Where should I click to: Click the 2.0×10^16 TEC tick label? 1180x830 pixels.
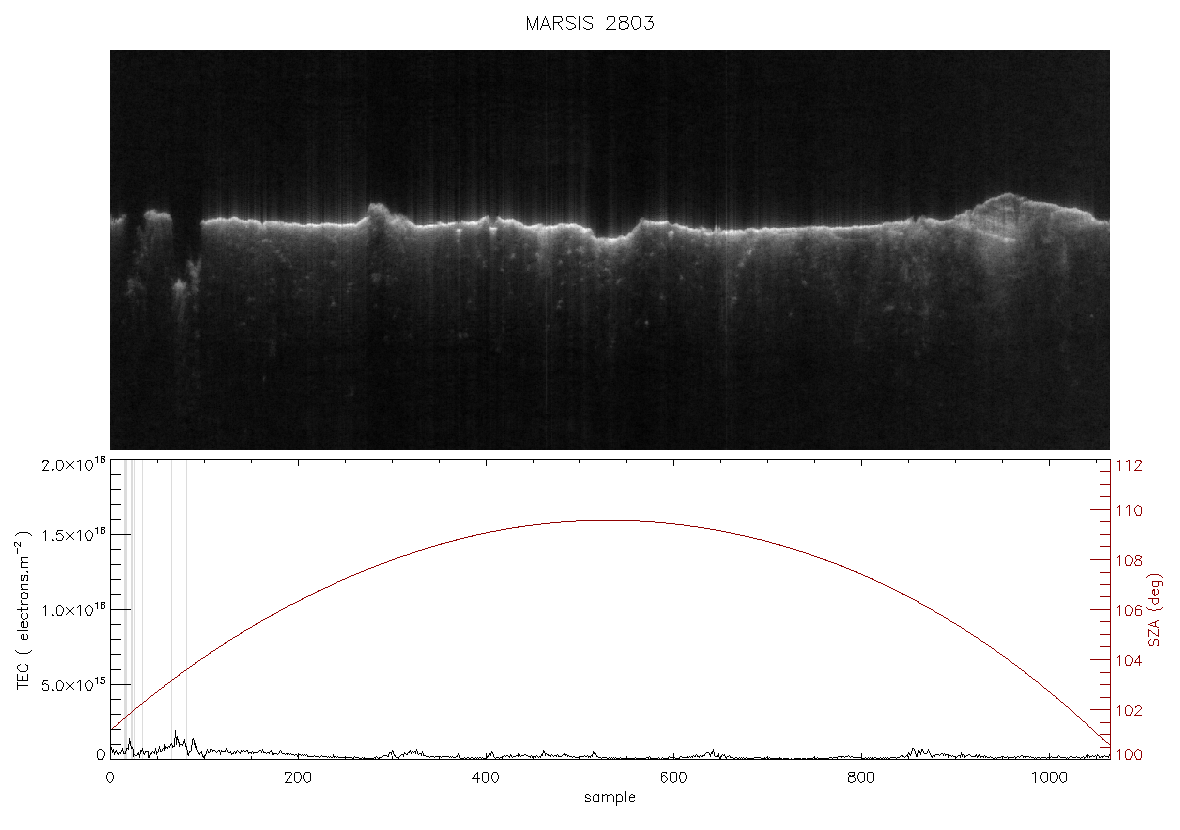[73, 465]
